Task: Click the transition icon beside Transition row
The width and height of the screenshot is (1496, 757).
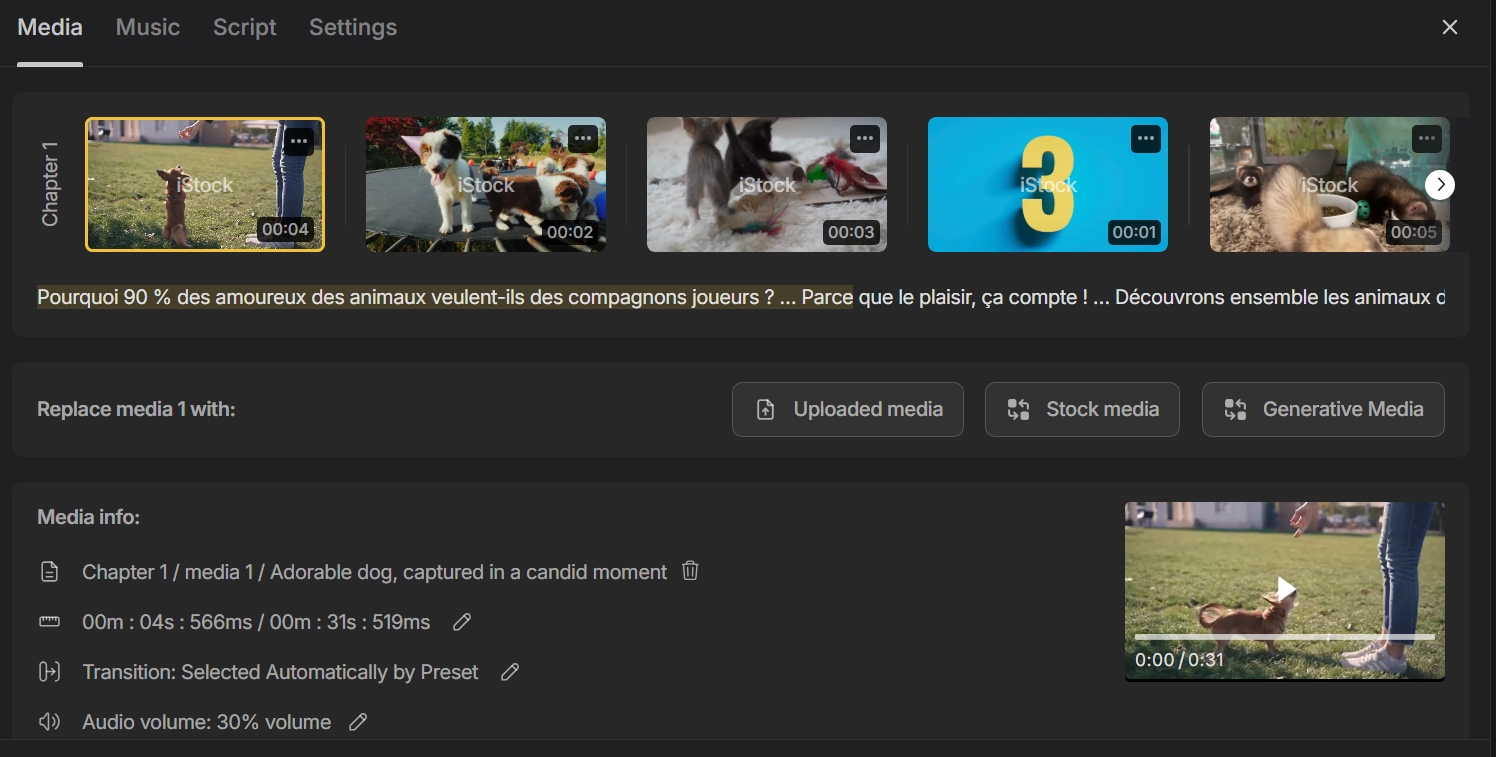Action: 49,672
